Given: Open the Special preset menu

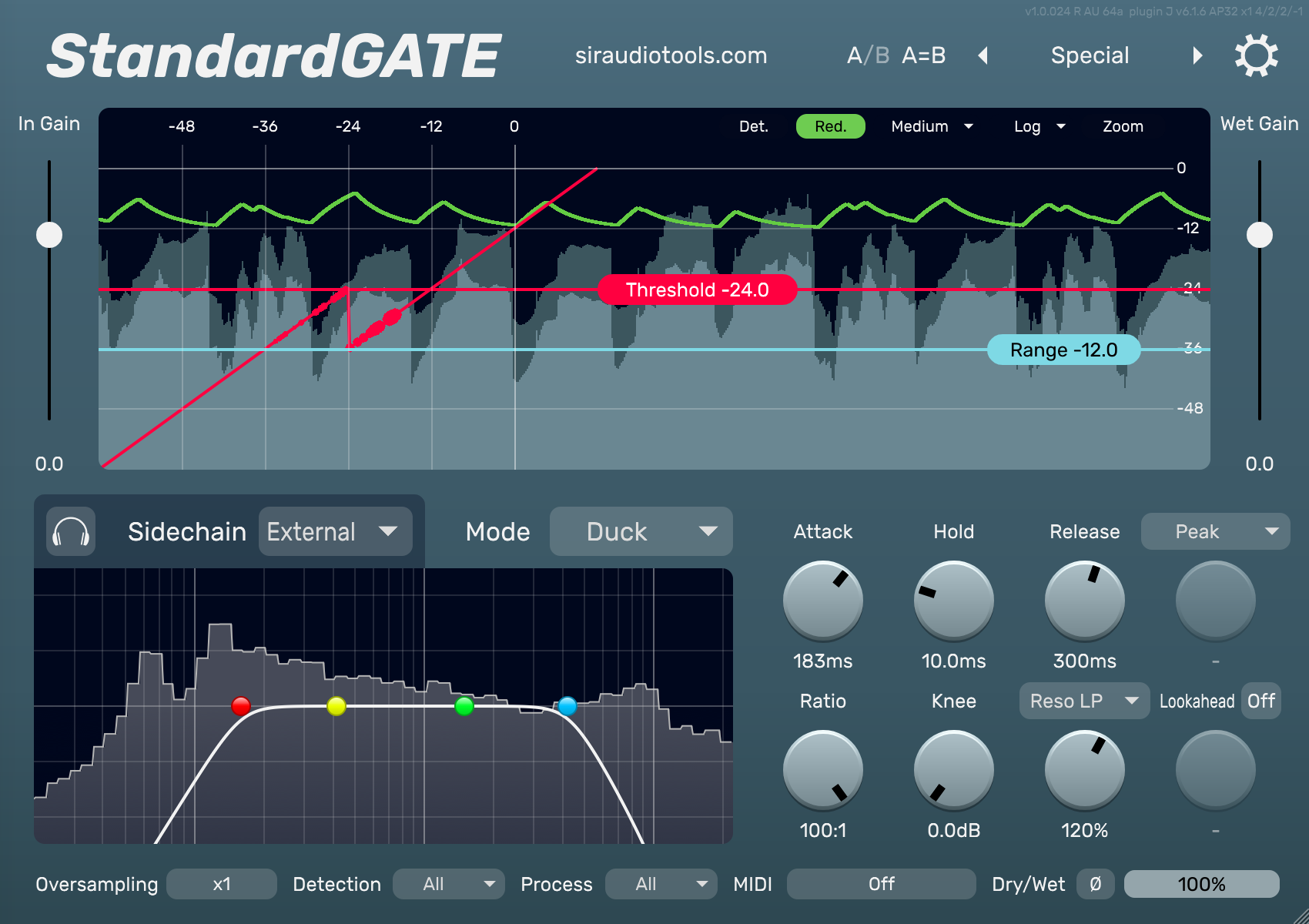Looking at the screenshot, I should [1090, 55].
